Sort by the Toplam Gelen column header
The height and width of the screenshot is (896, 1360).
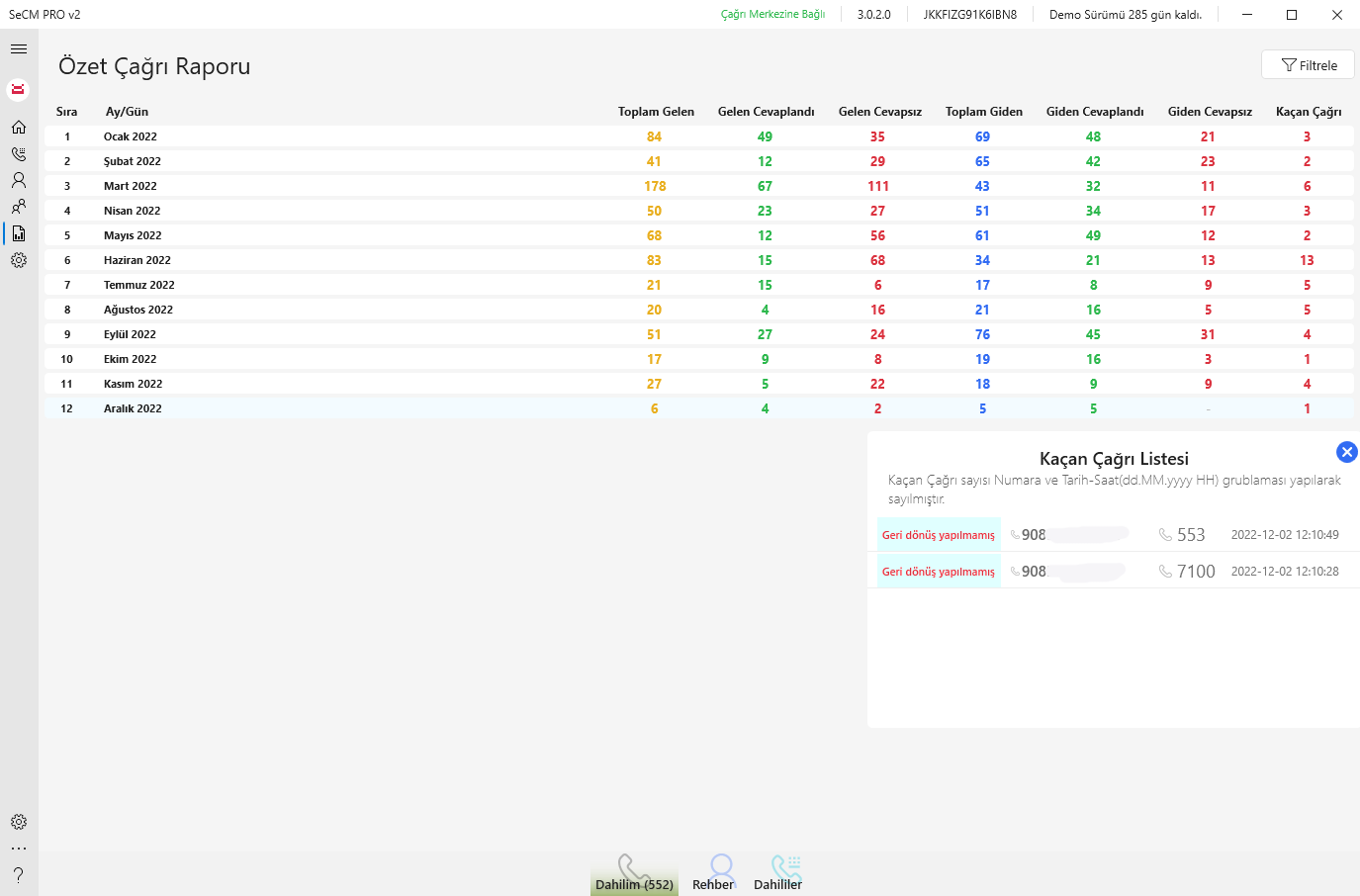(x=656, y=112)
